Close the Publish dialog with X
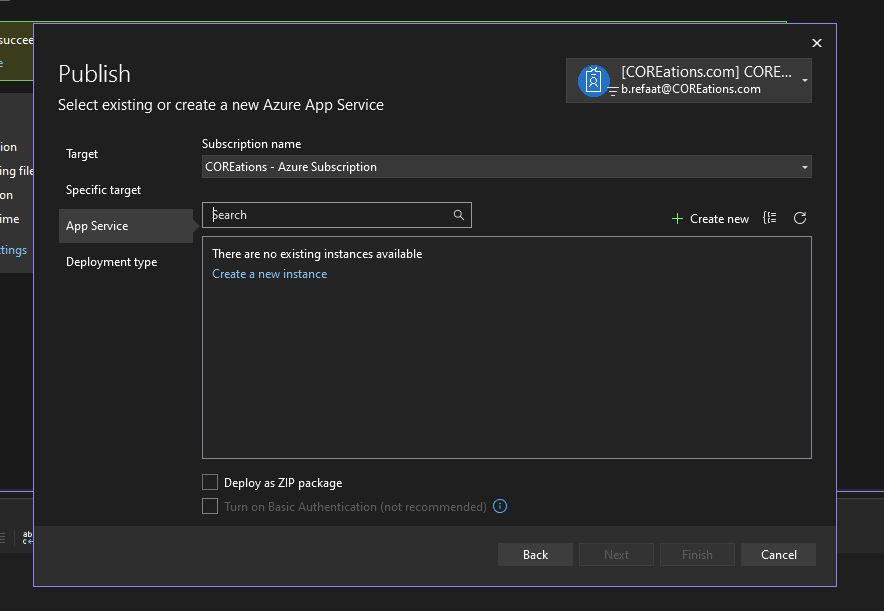Viewport: 884px width, 611px height. click(x=816, y=43)
